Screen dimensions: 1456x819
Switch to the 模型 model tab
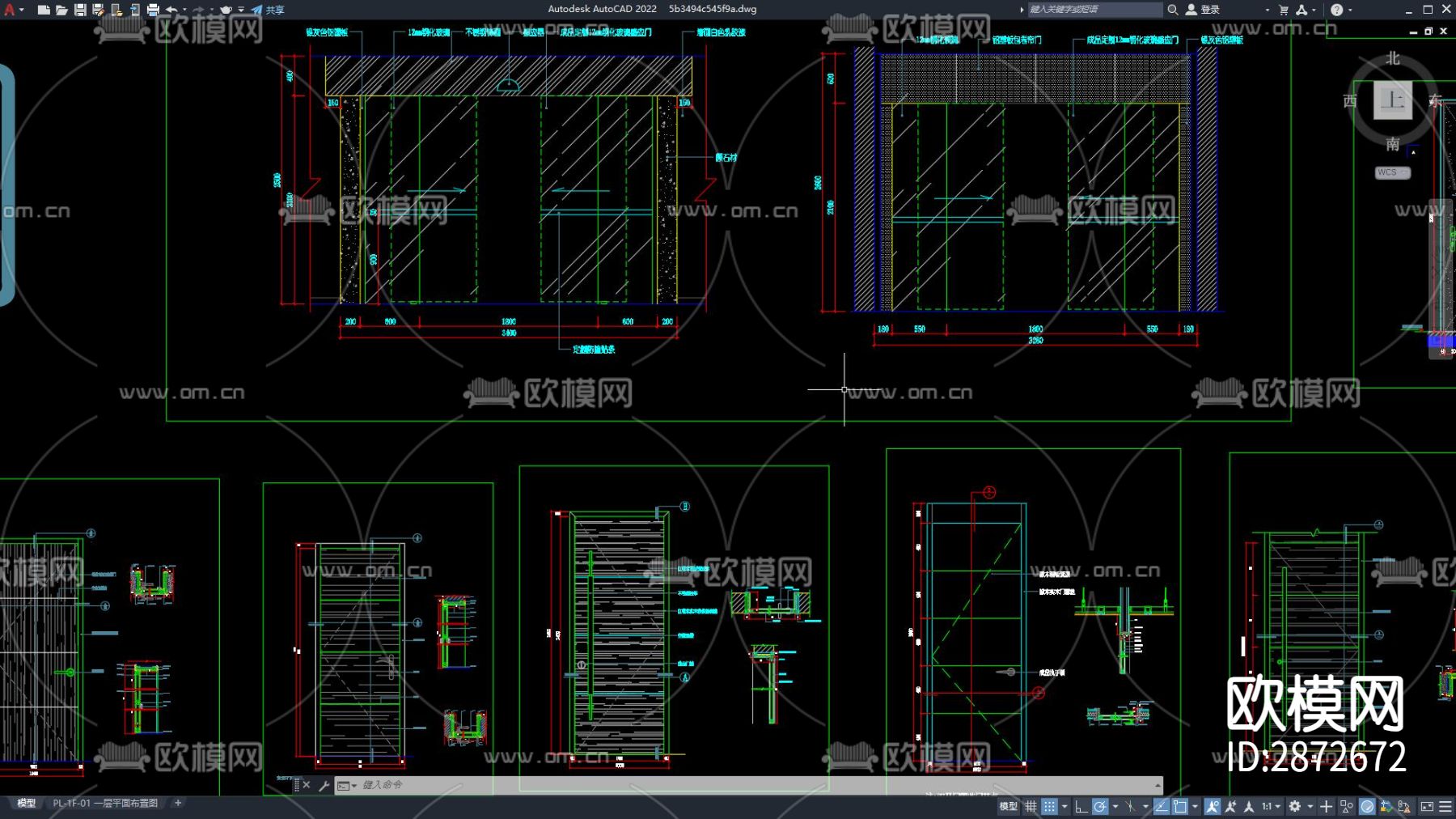[x=27, y=803]
